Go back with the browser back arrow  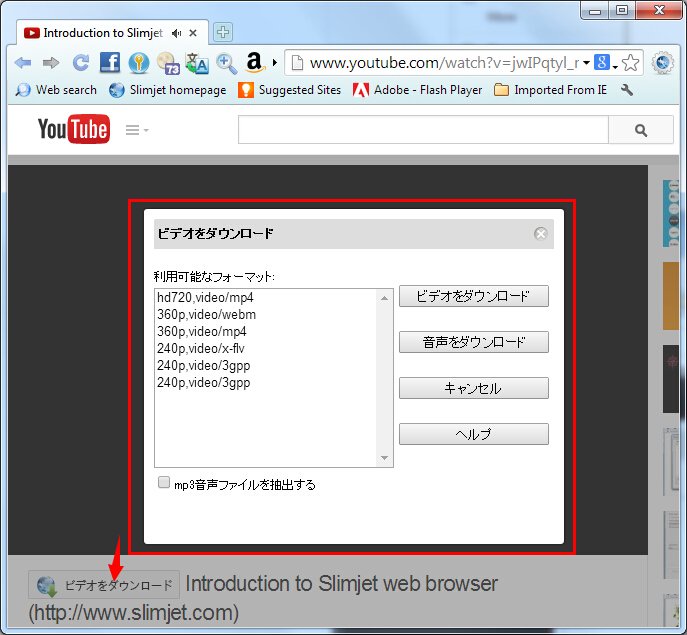23,63
